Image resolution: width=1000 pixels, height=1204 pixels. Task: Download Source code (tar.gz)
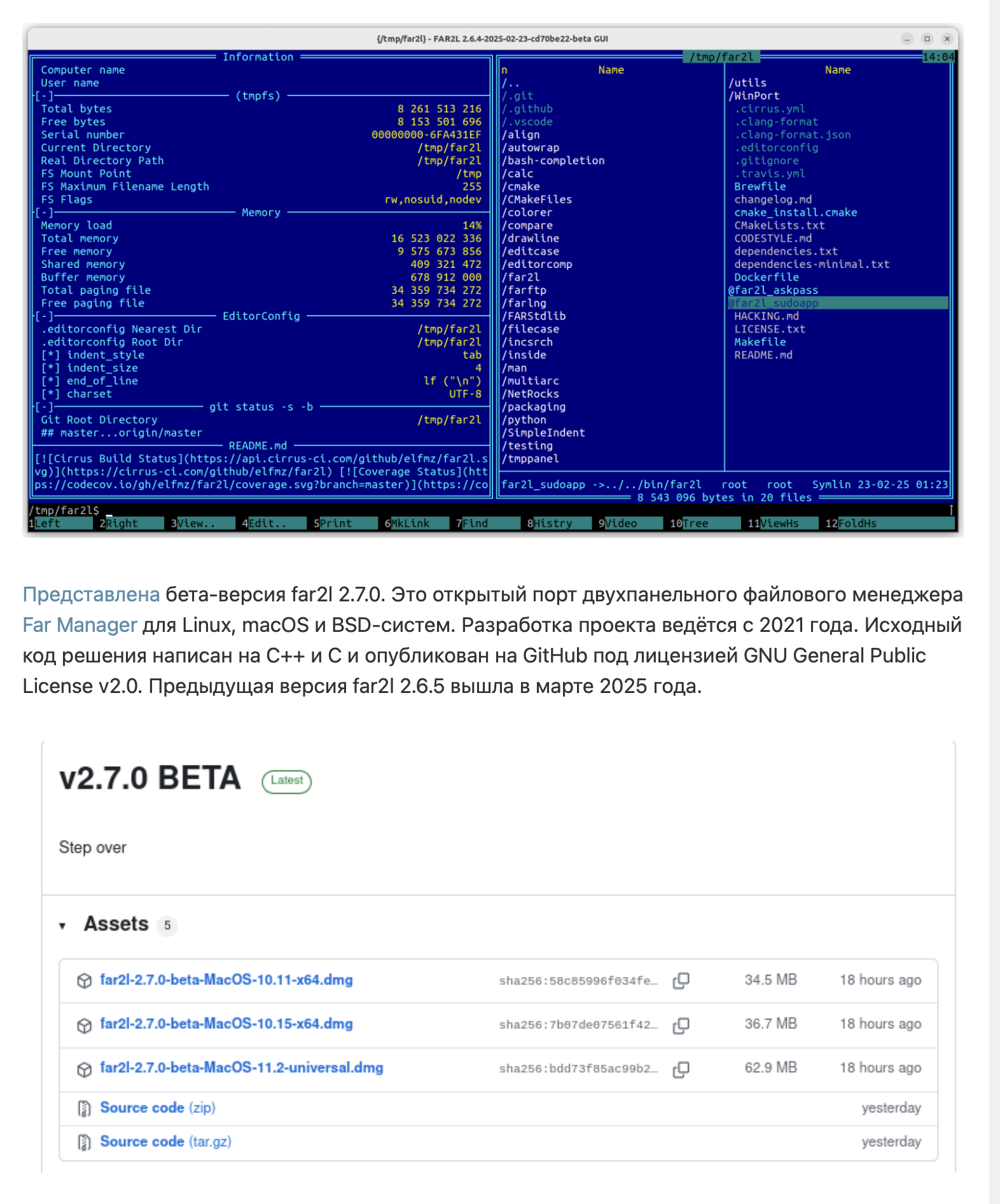(x=165, y=1142)
